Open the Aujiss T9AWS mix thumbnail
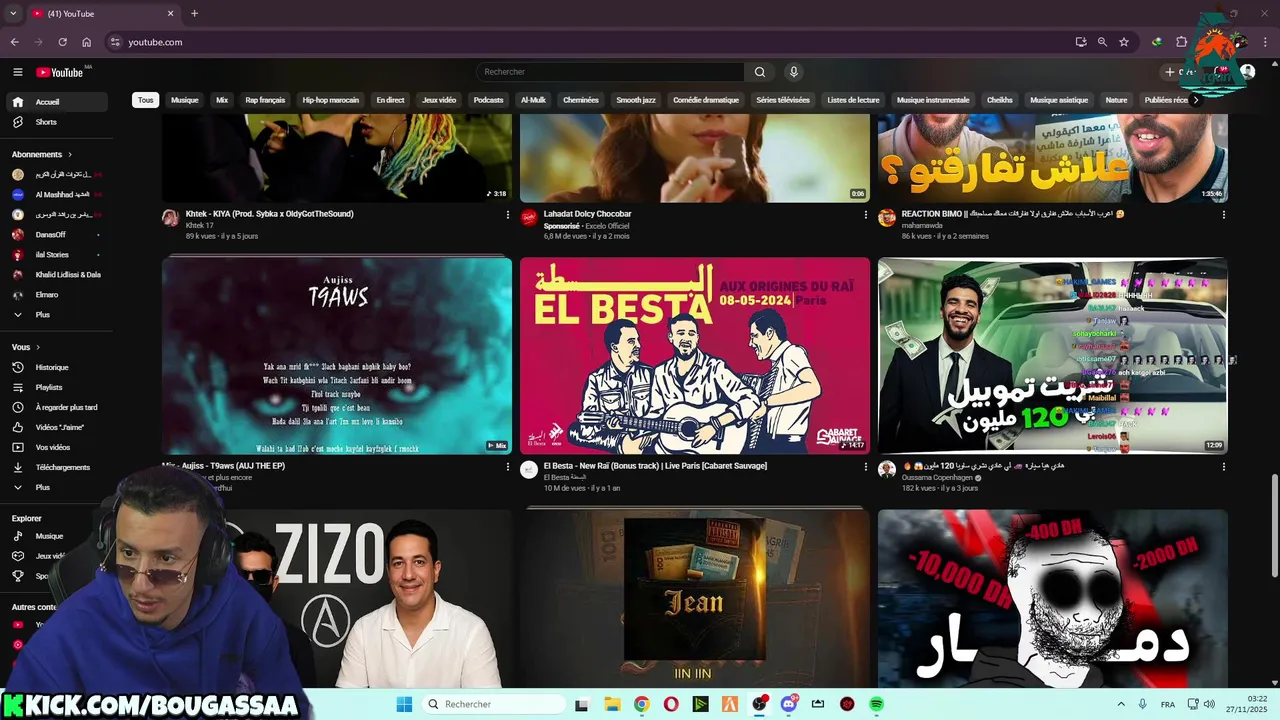This screenshot has width=1280, height=720. tap(337, 356)
